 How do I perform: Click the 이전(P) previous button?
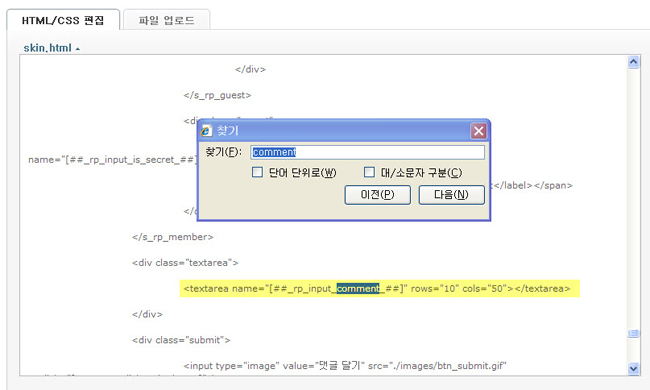[x=377, y=195]
